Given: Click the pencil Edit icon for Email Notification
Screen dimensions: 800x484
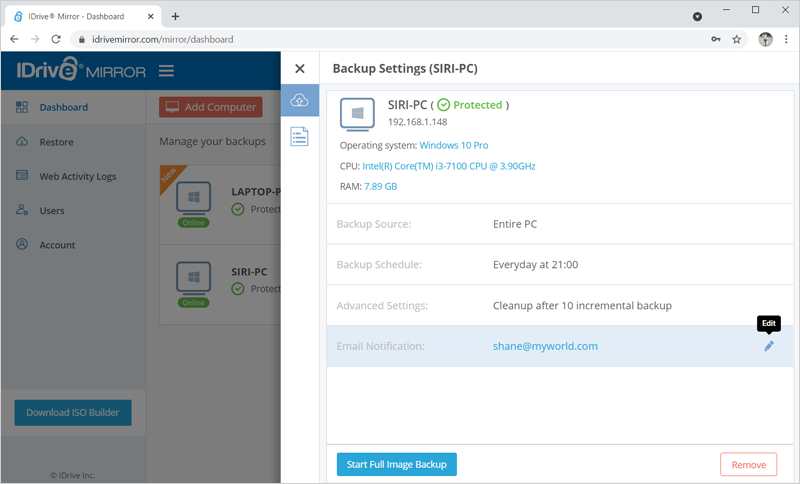Looking at the screenshot, I should (769, 346).
